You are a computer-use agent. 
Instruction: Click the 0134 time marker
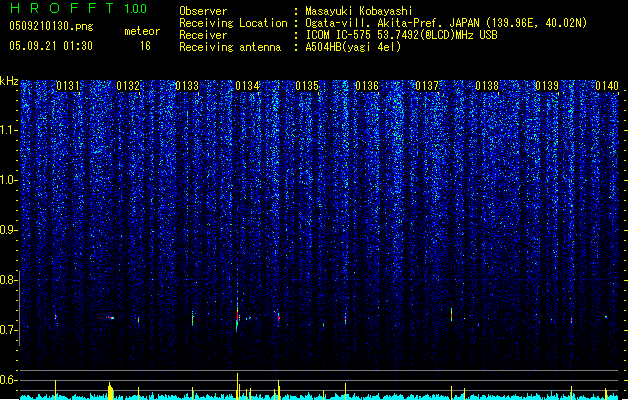(247, 86)
